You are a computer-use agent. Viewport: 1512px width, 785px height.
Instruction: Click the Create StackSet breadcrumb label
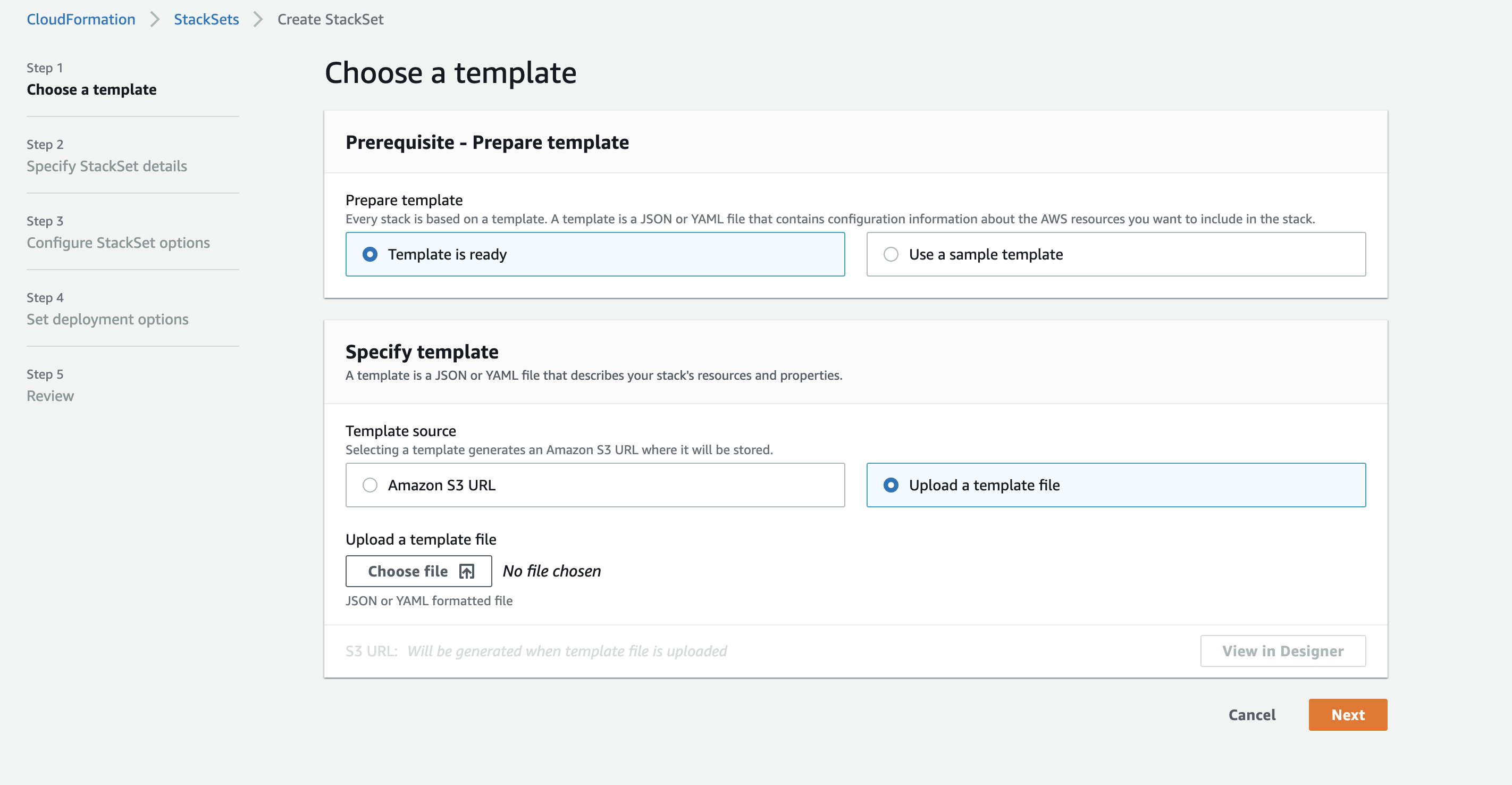pos(331,19)
